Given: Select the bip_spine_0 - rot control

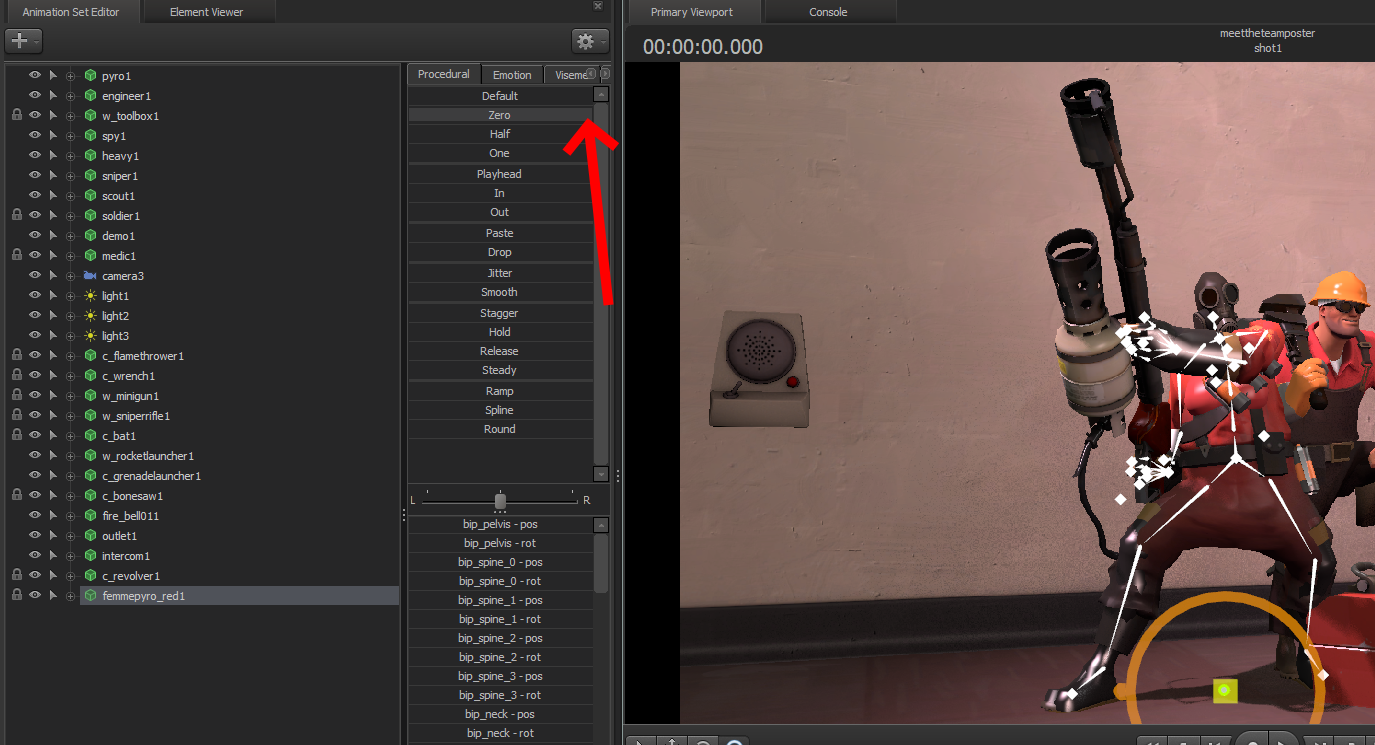Looking at the screenshot, I should coord(500,581).
